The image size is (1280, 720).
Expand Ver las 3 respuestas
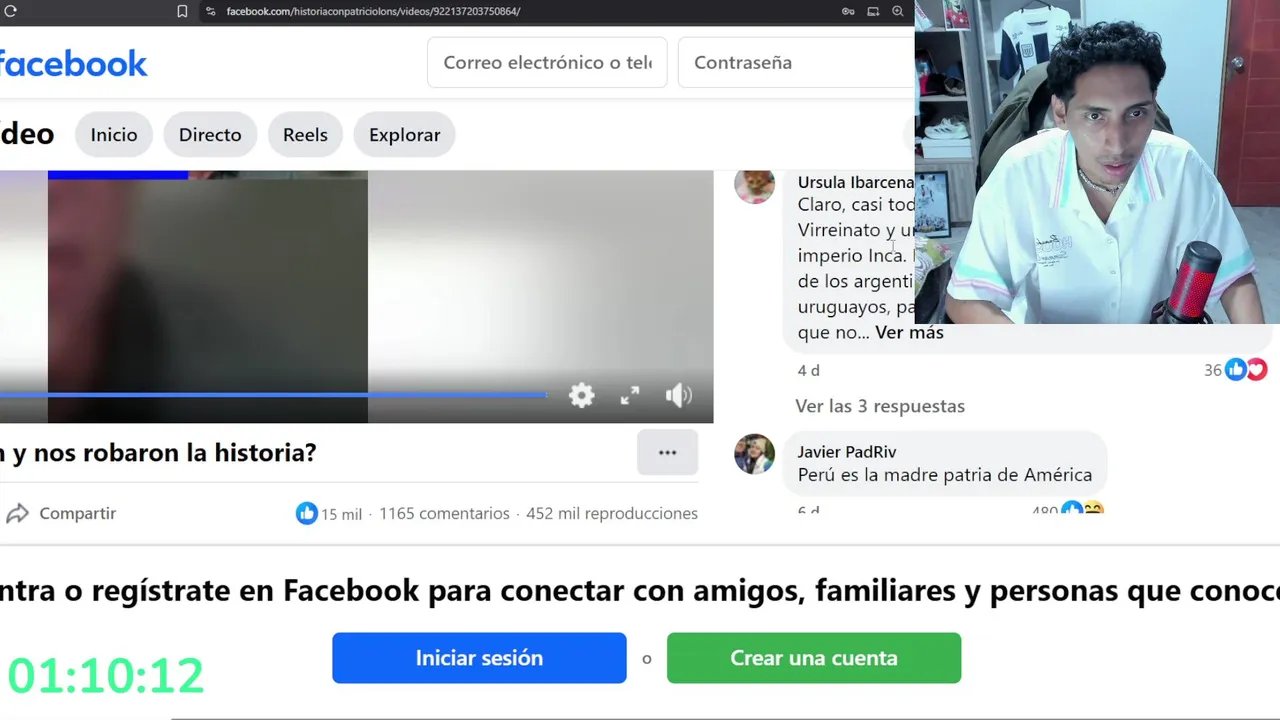click(x=880, y=406)
